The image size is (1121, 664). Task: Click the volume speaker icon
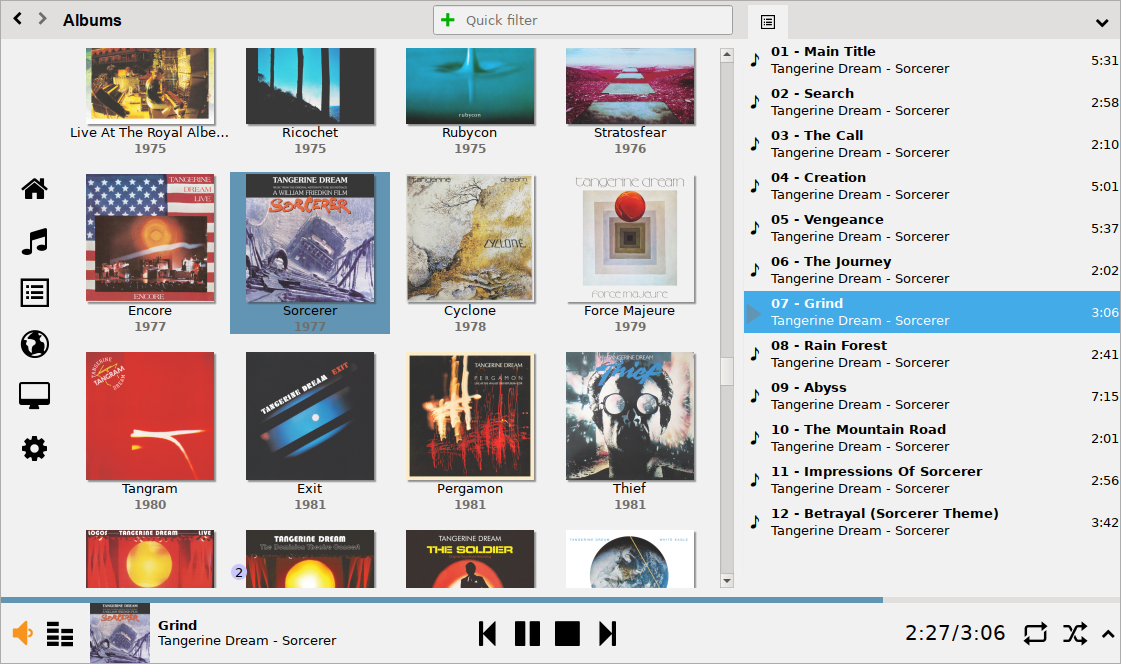coord(23,633)
